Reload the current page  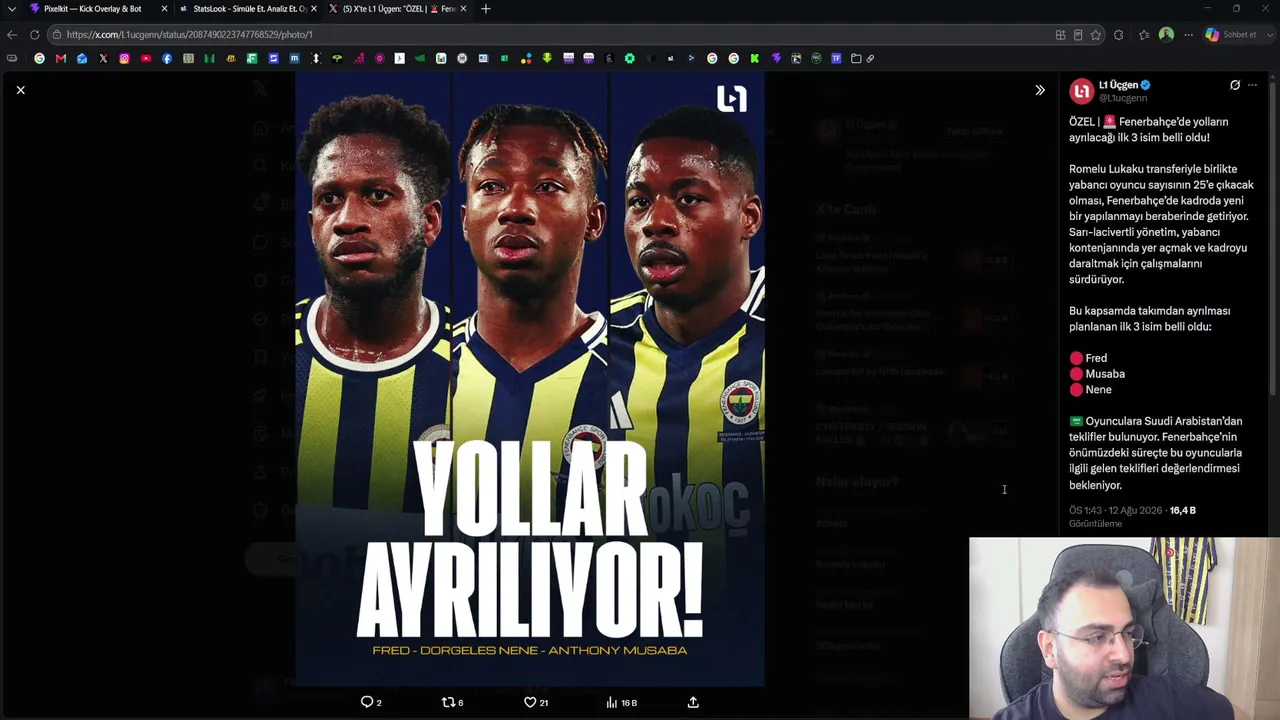[x=34, y=34]
